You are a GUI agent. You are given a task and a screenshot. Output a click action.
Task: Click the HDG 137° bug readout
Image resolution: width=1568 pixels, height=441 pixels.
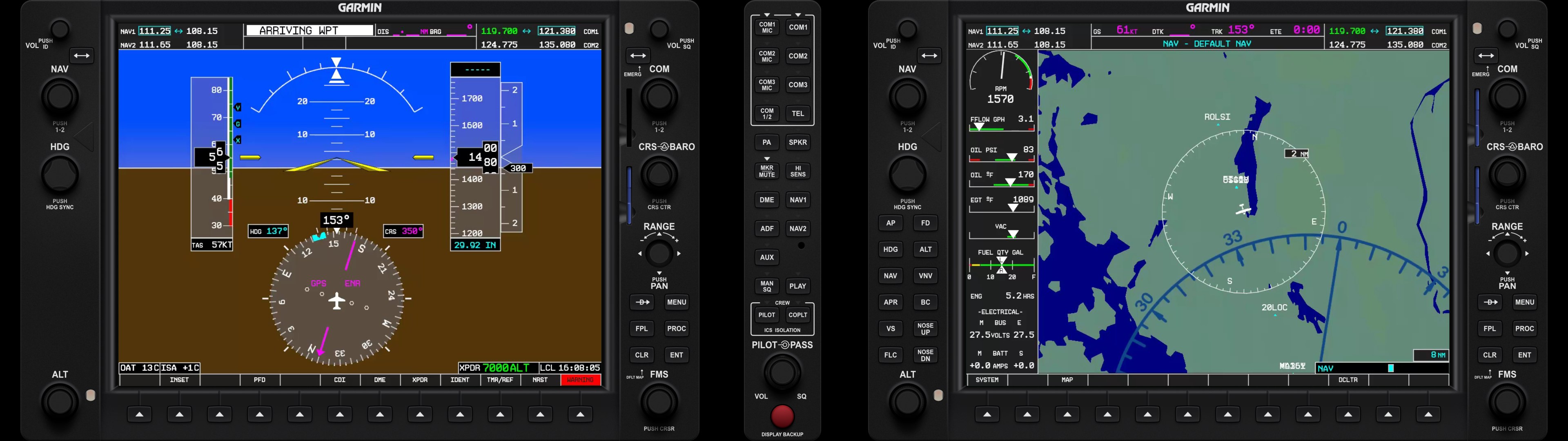point(268,232)
